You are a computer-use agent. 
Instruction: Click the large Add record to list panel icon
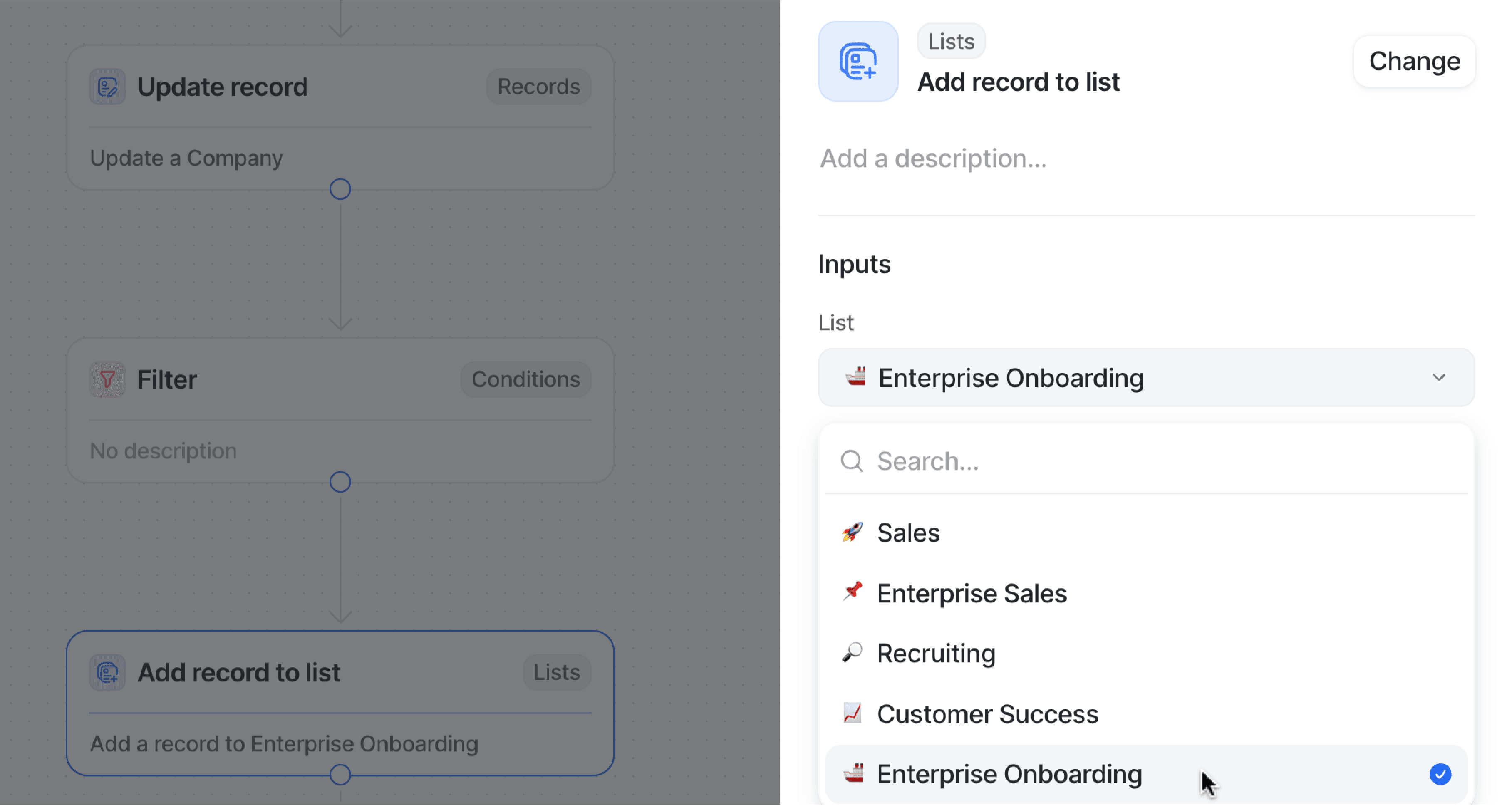click(858, 61)
